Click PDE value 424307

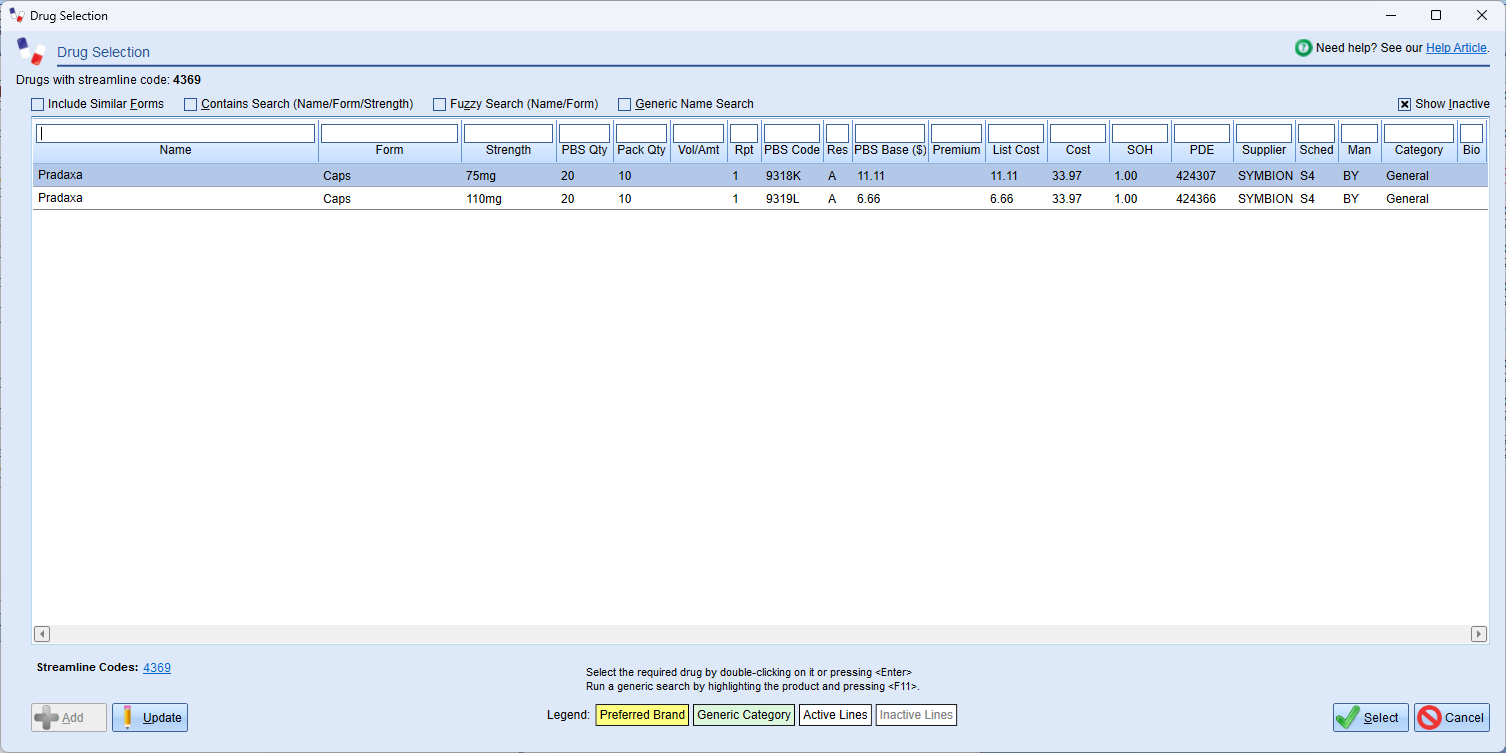[1196, 175]
